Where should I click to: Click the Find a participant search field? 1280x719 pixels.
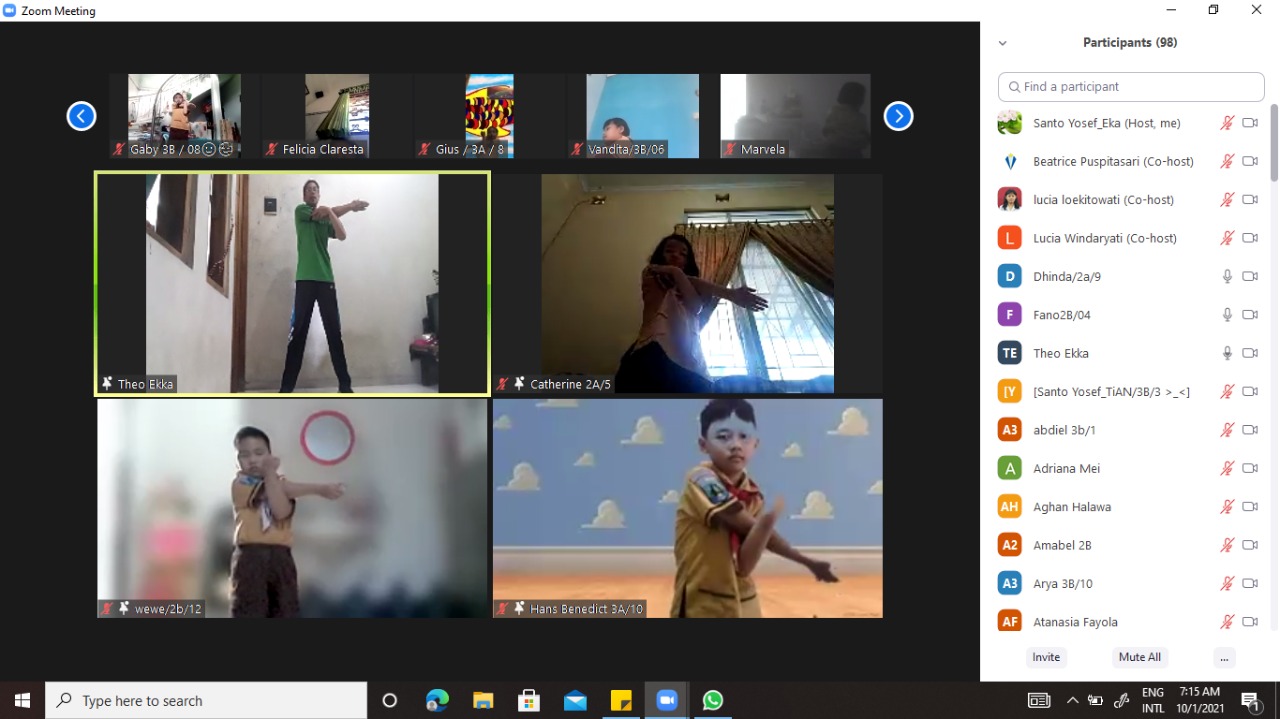coord(1131,87)
